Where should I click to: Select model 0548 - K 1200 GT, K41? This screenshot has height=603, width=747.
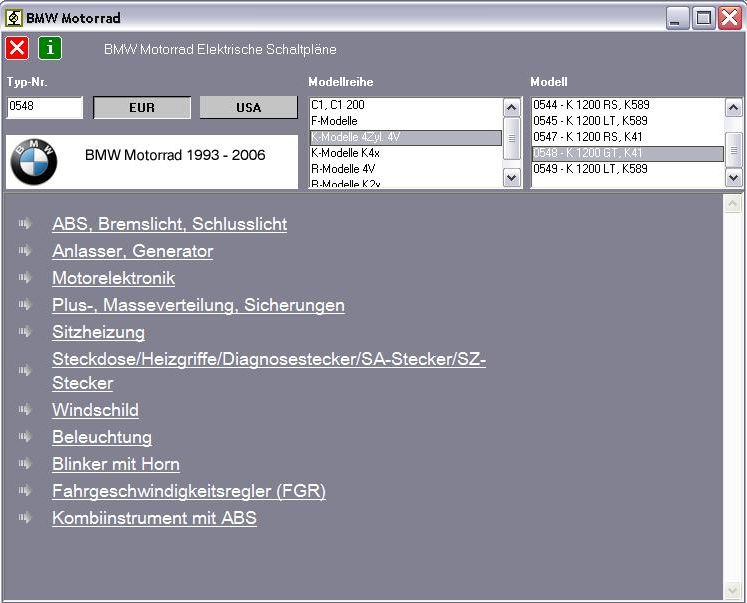628,153
